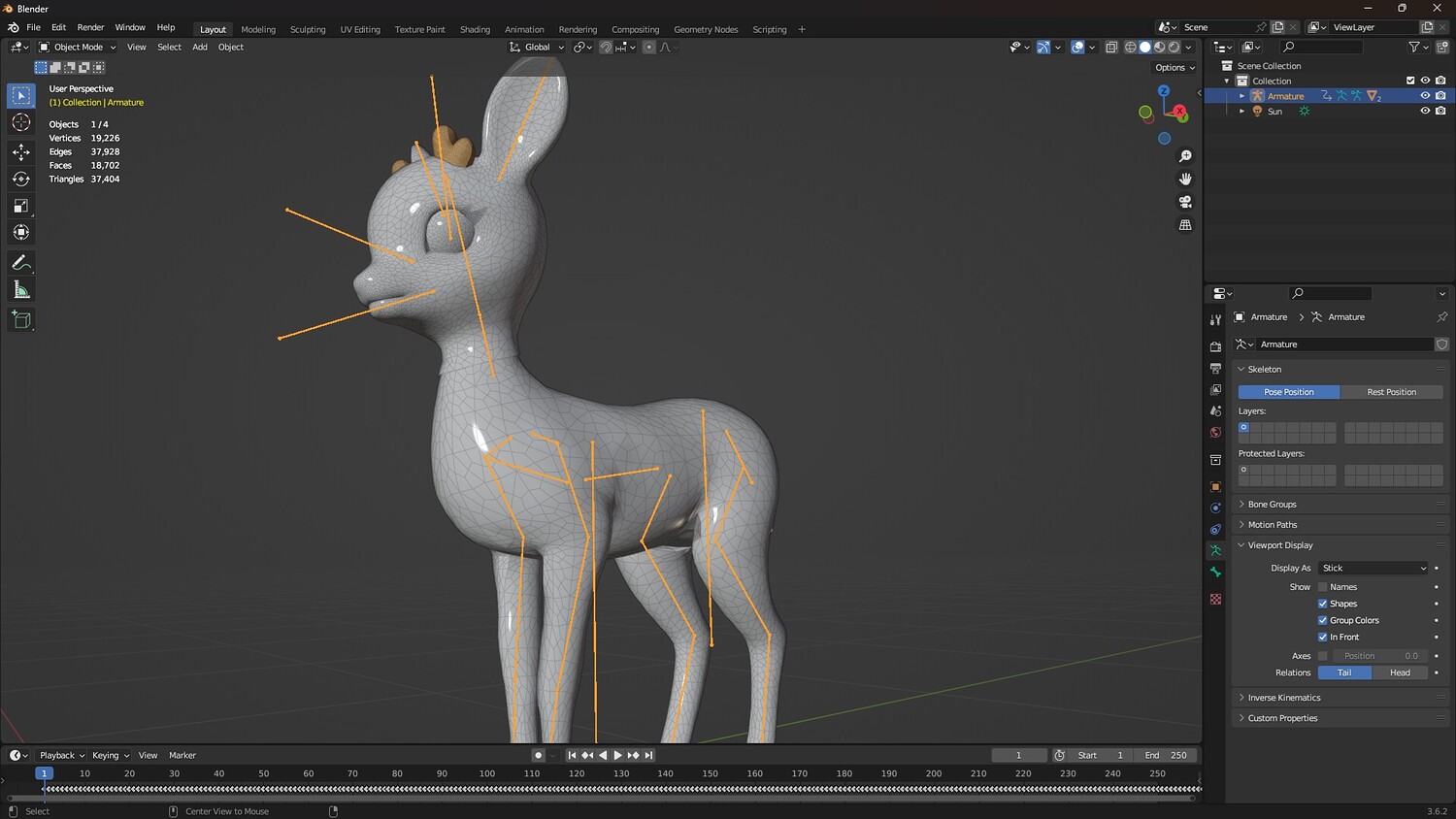Switch to the Animation workspace tab

tap(524, 29)
